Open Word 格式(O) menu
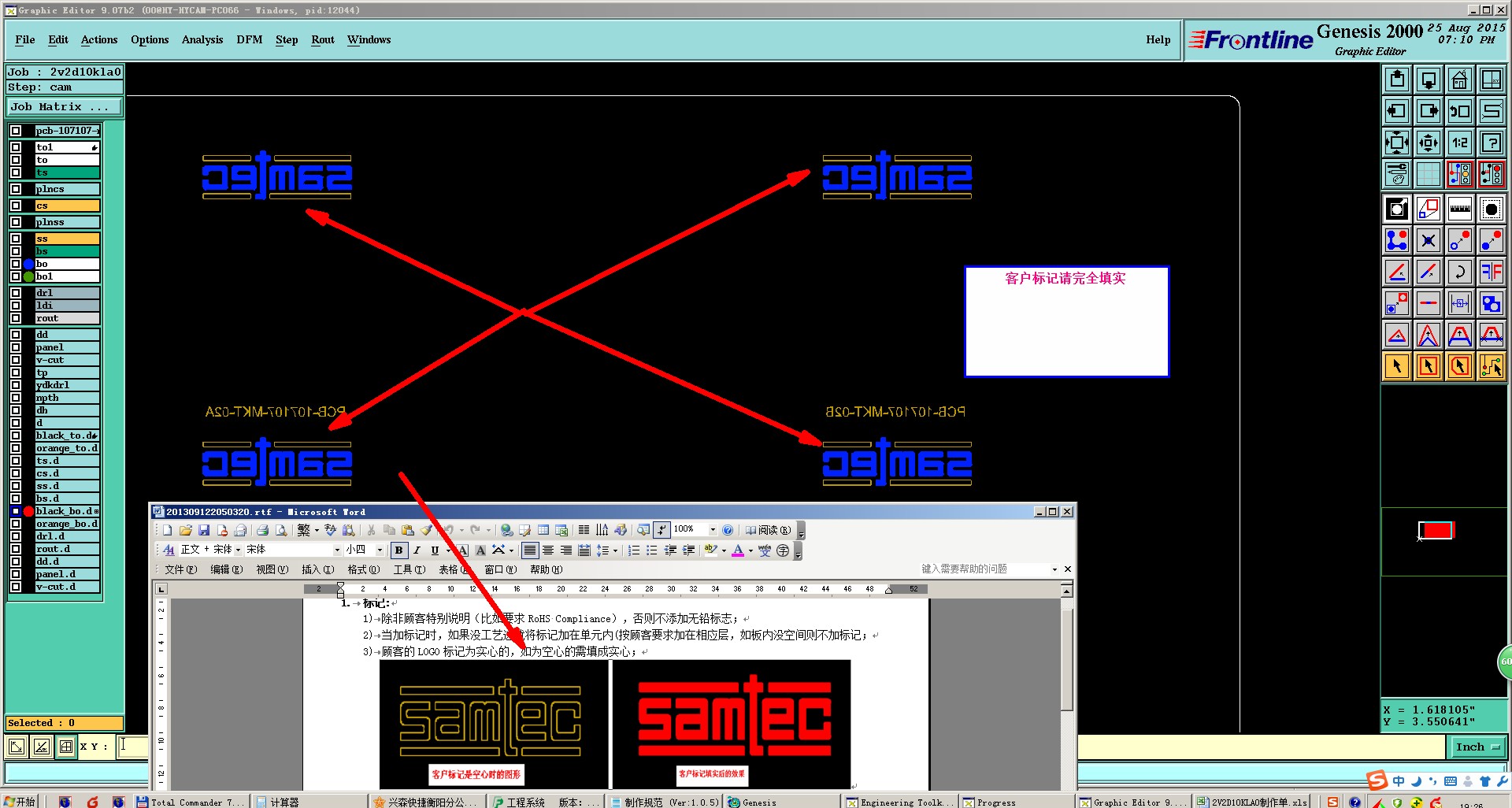The width and height of the screenshot is (1512, 808). click(363, 569)
